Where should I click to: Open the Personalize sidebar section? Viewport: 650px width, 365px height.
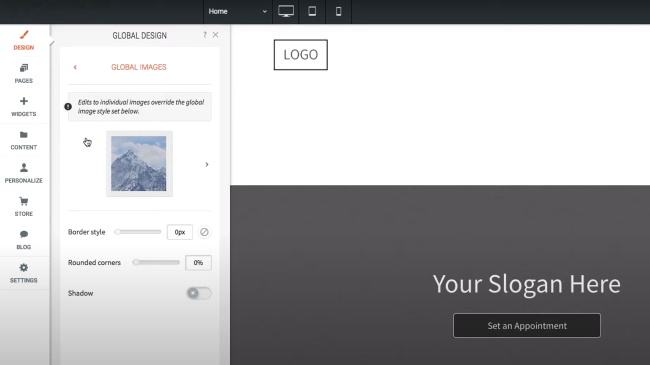[24, 173]
